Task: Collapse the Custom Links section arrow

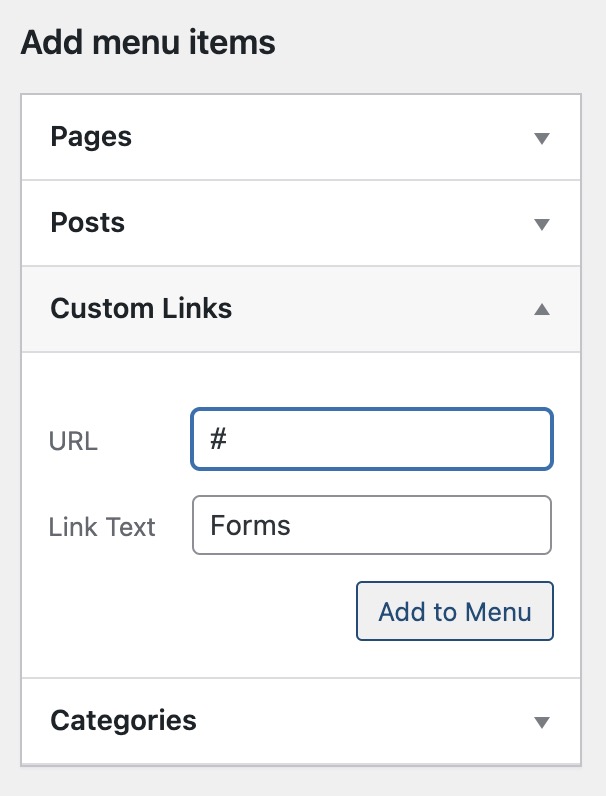Action: coord(542,310)
